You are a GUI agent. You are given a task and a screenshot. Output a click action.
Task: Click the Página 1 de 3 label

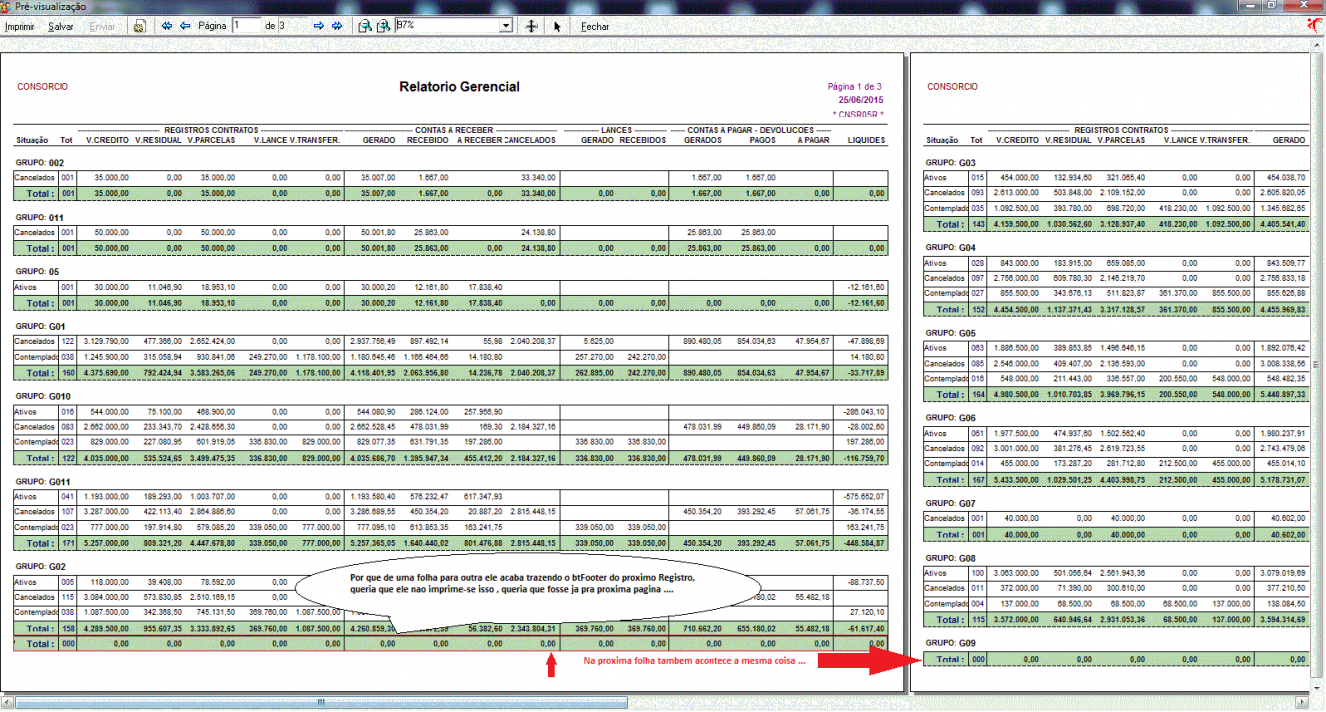pos(855,87)
